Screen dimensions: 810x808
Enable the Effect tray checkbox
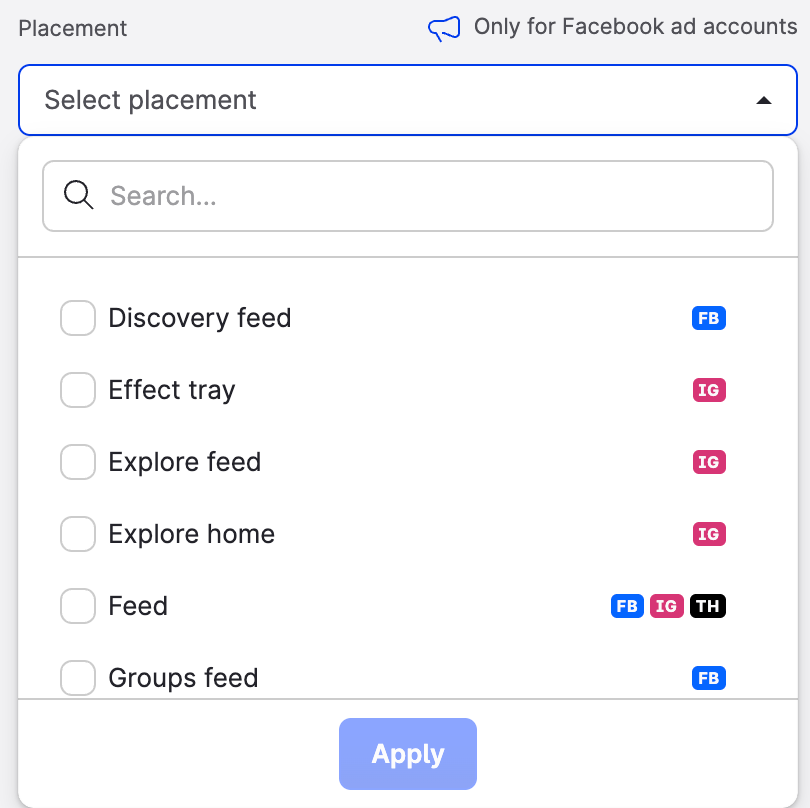[78, 390]
